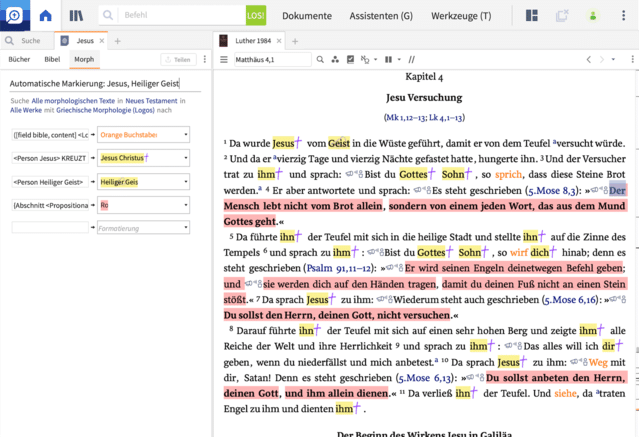The width and height of the screenshot is (639, 437).
Task: Click in the Befehl command field
Action: coord(182,15)
